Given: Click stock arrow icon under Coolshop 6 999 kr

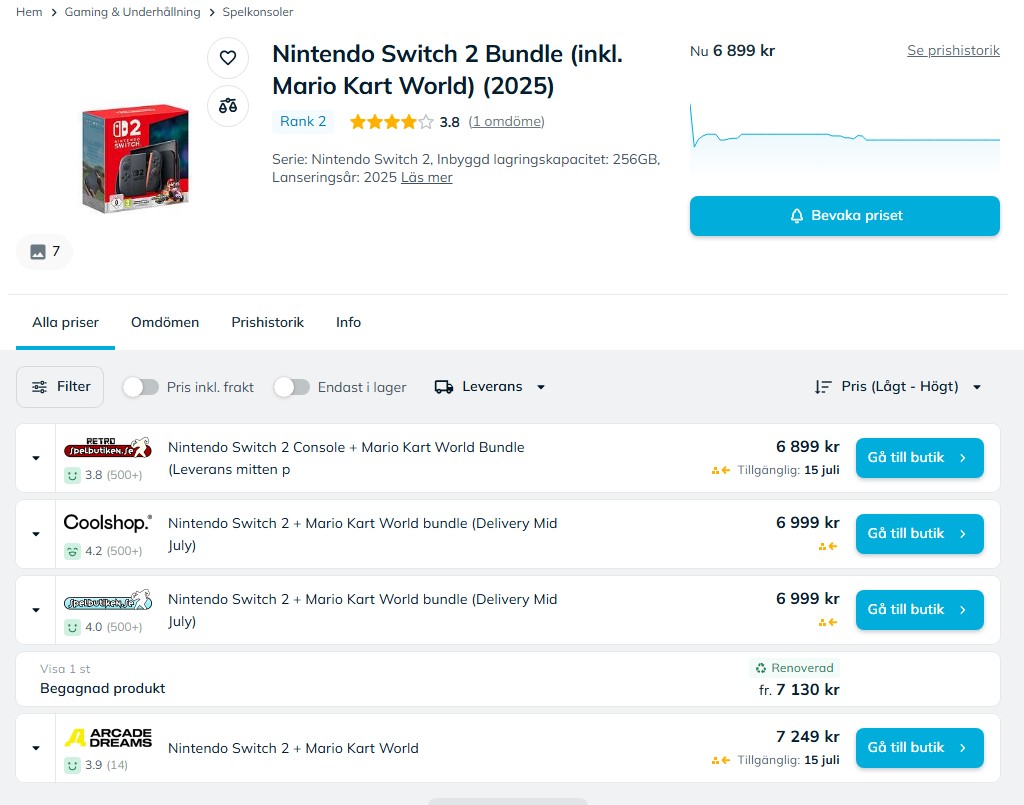Looking at the screenshot, I should (x=828, y=546).
